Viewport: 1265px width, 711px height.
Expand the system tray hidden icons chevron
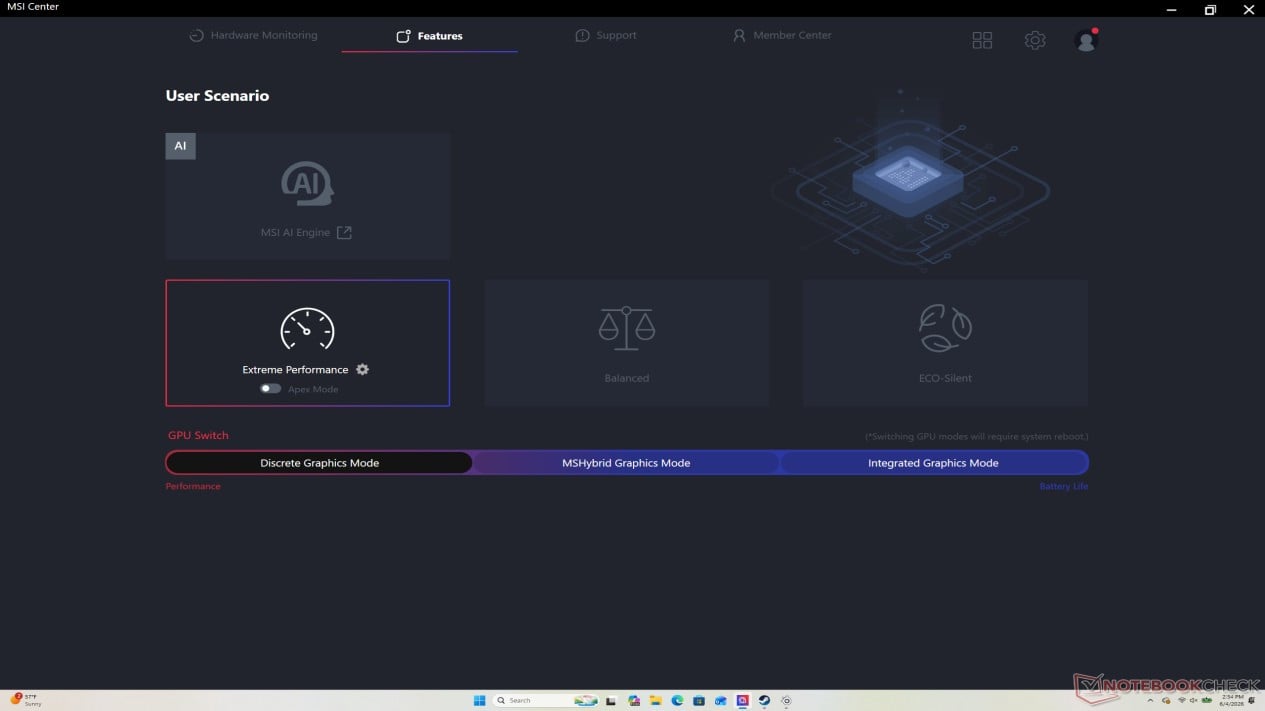tap(1150, 700)
